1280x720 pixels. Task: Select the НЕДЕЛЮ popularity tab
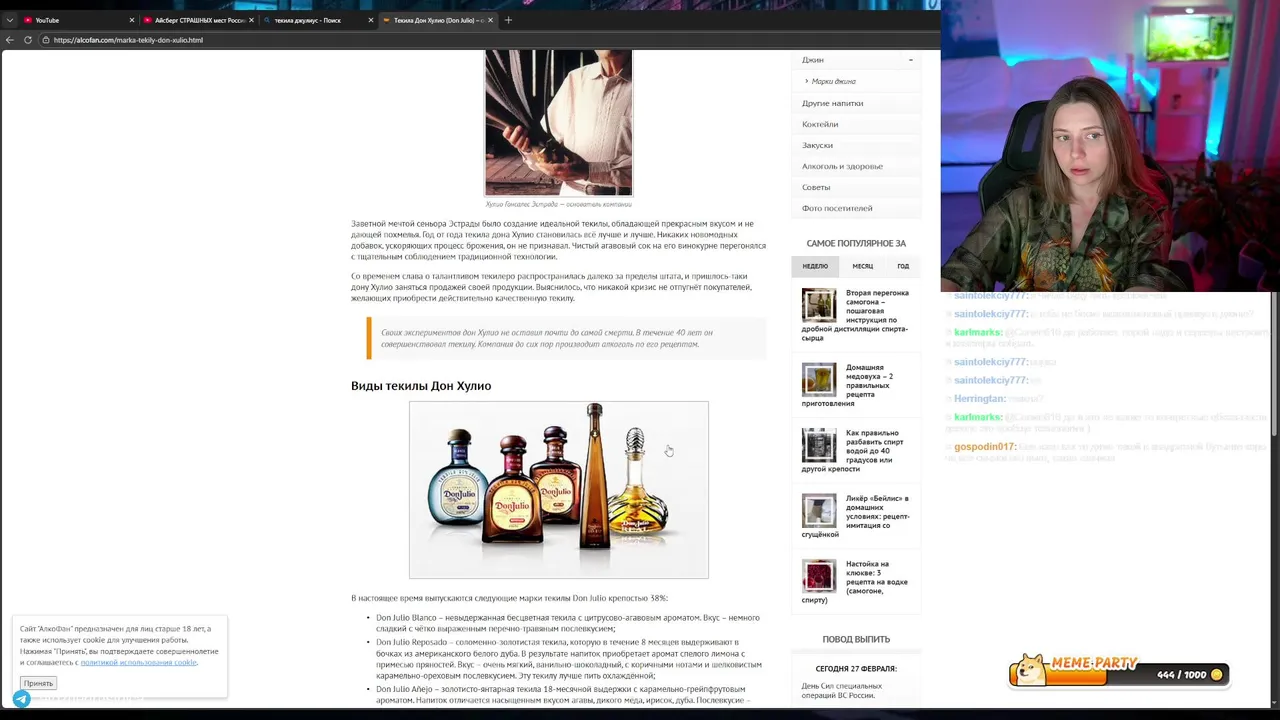815,266
